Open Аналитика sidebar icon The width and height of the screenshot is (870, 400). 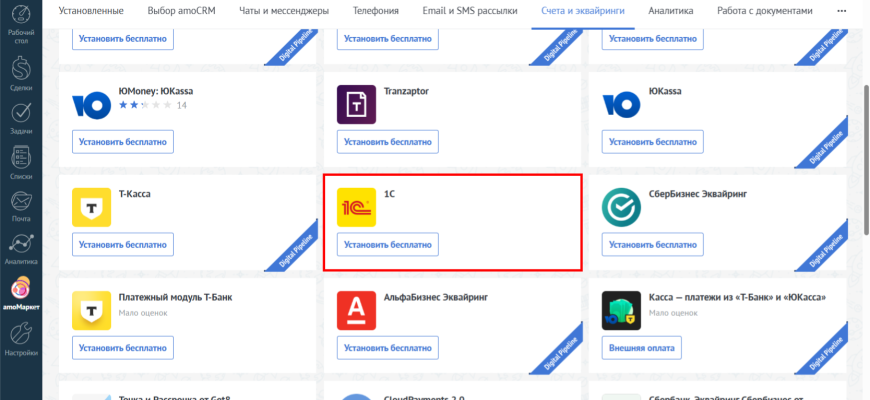click(x=20, y=248)
